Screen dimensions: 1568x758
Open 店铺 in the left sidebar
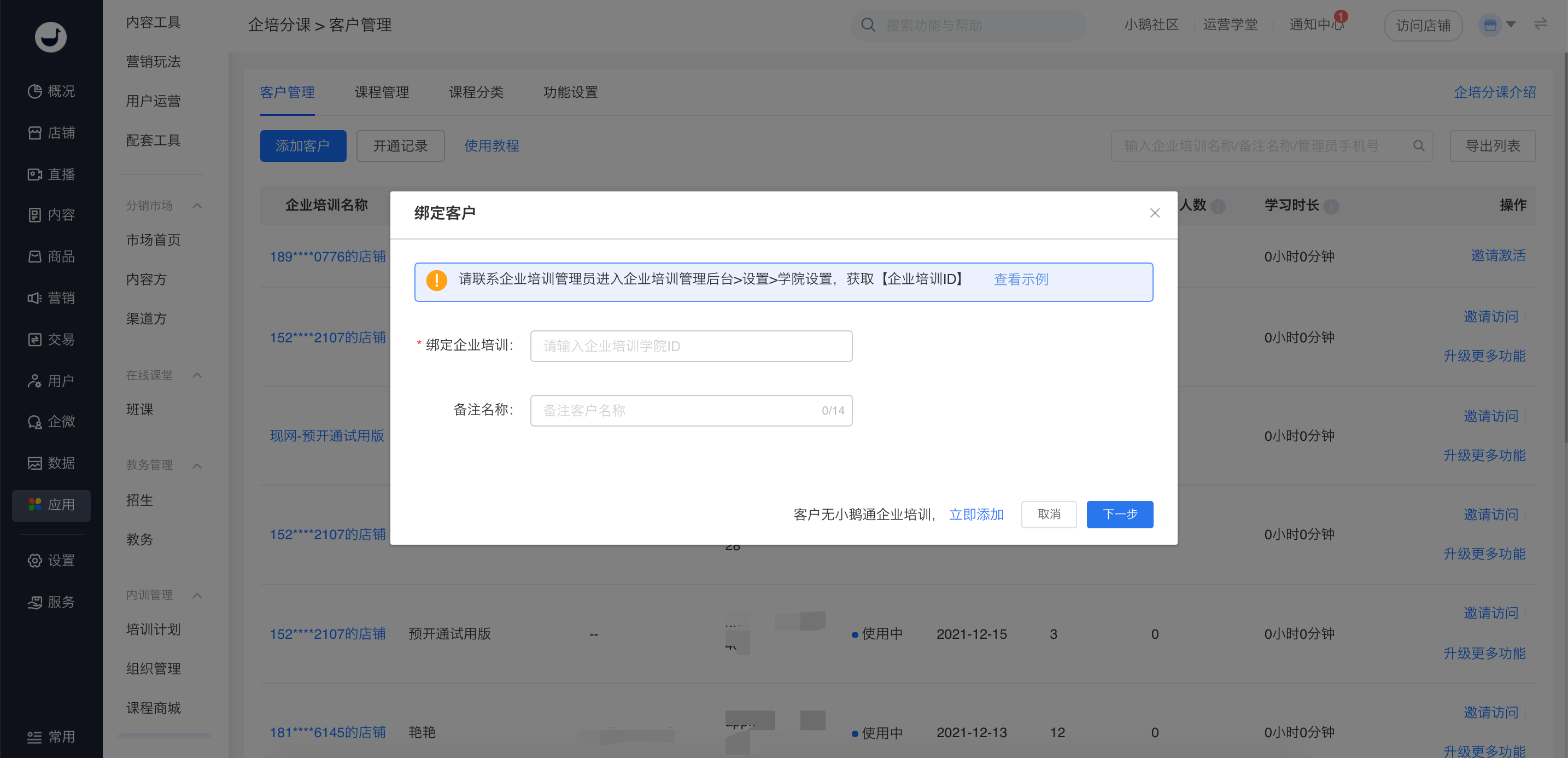point(51,133)
